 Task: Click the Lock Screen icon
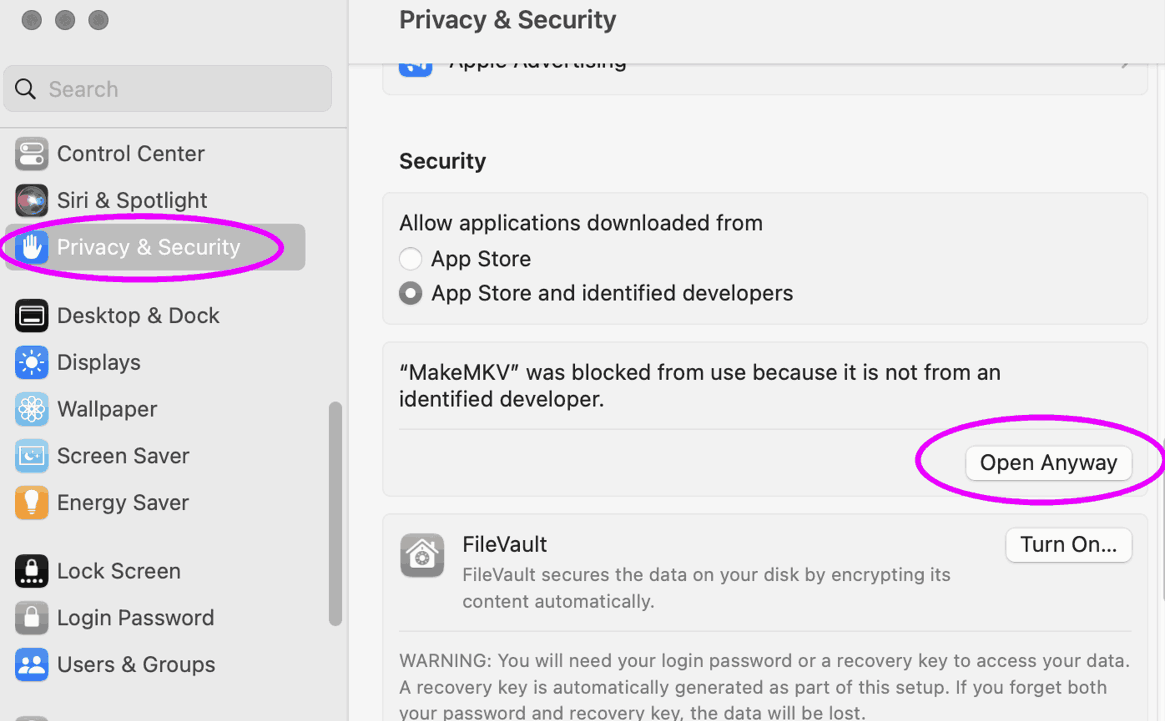(31, 571)
